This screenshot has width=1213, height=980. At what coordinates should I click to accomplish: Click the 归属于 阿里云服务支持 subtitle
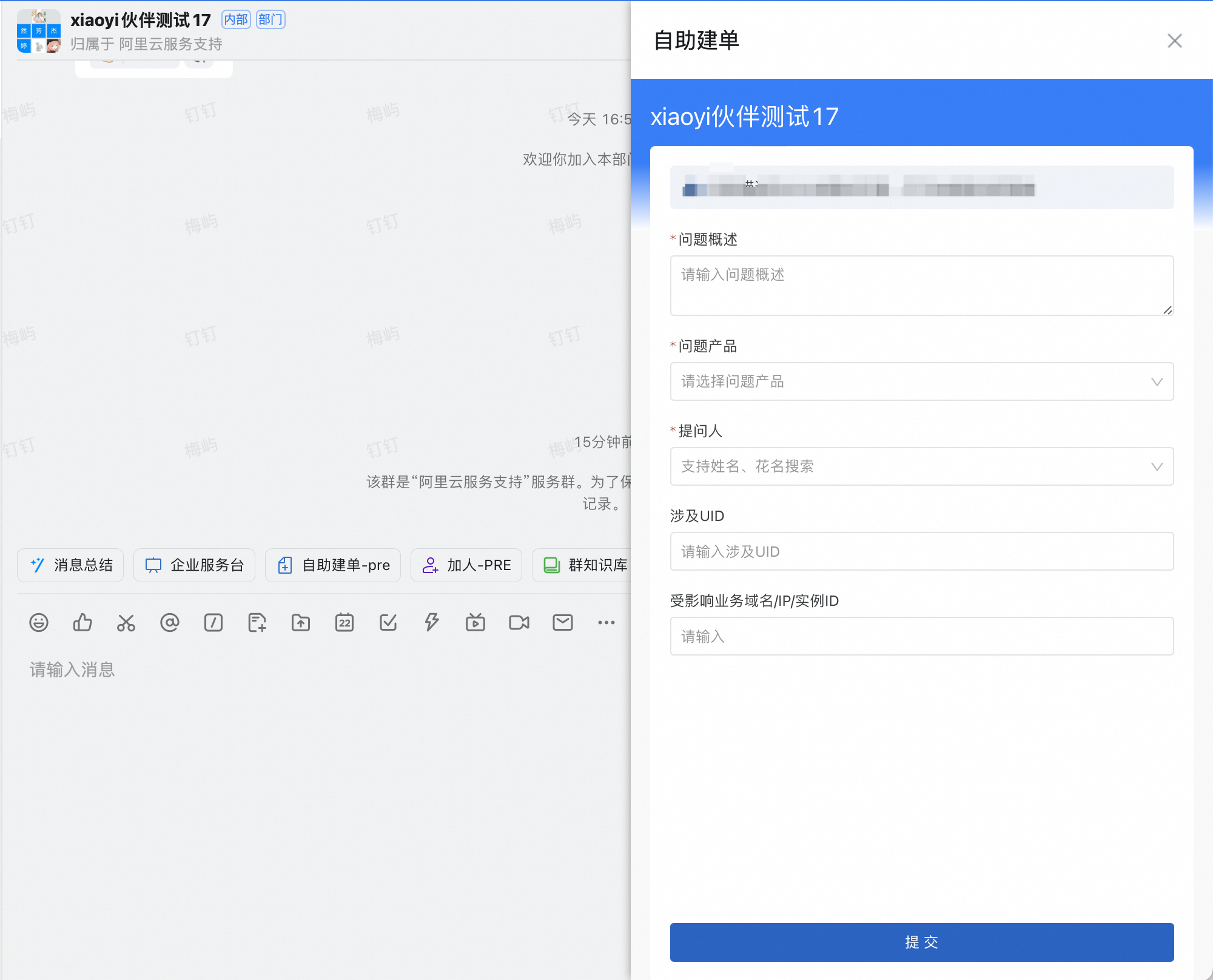click(x=146, y=44)
